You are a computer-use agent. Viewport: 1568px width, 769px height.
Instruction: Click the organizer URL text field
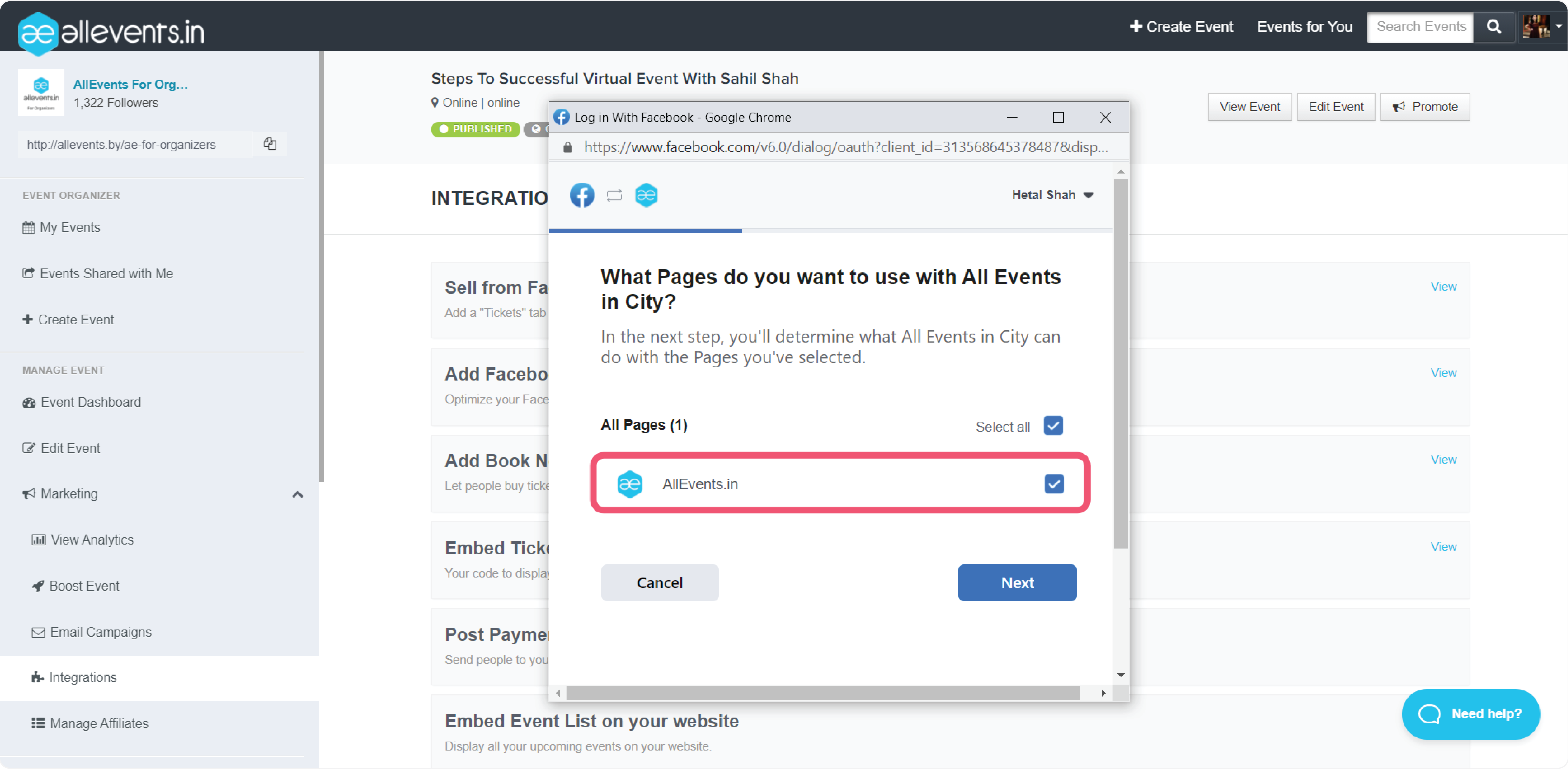coord(135,144)
